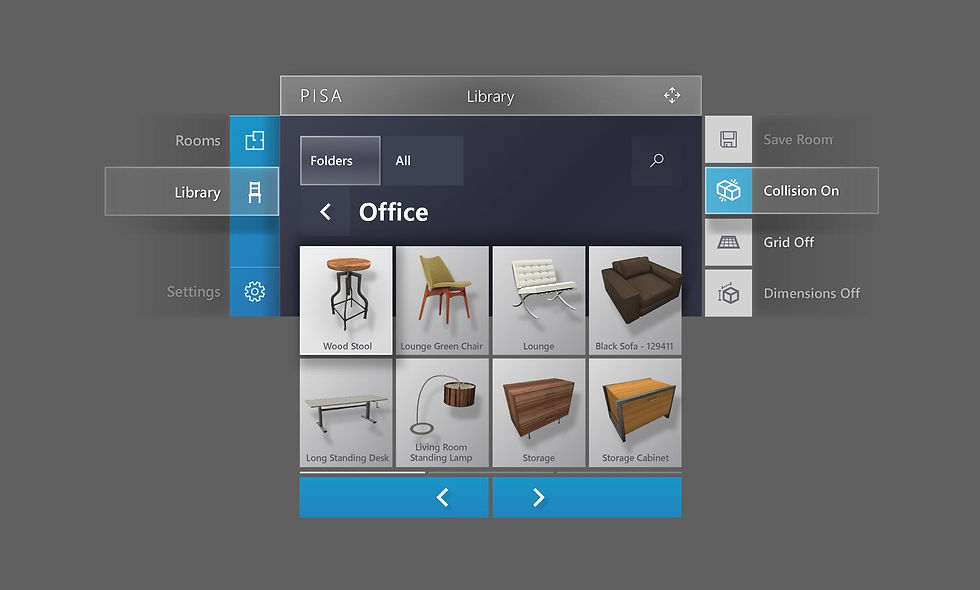The width and height of the screenshot is (980, 590).
Task: Select the Wood Stool item
Action: click(346, 301)
